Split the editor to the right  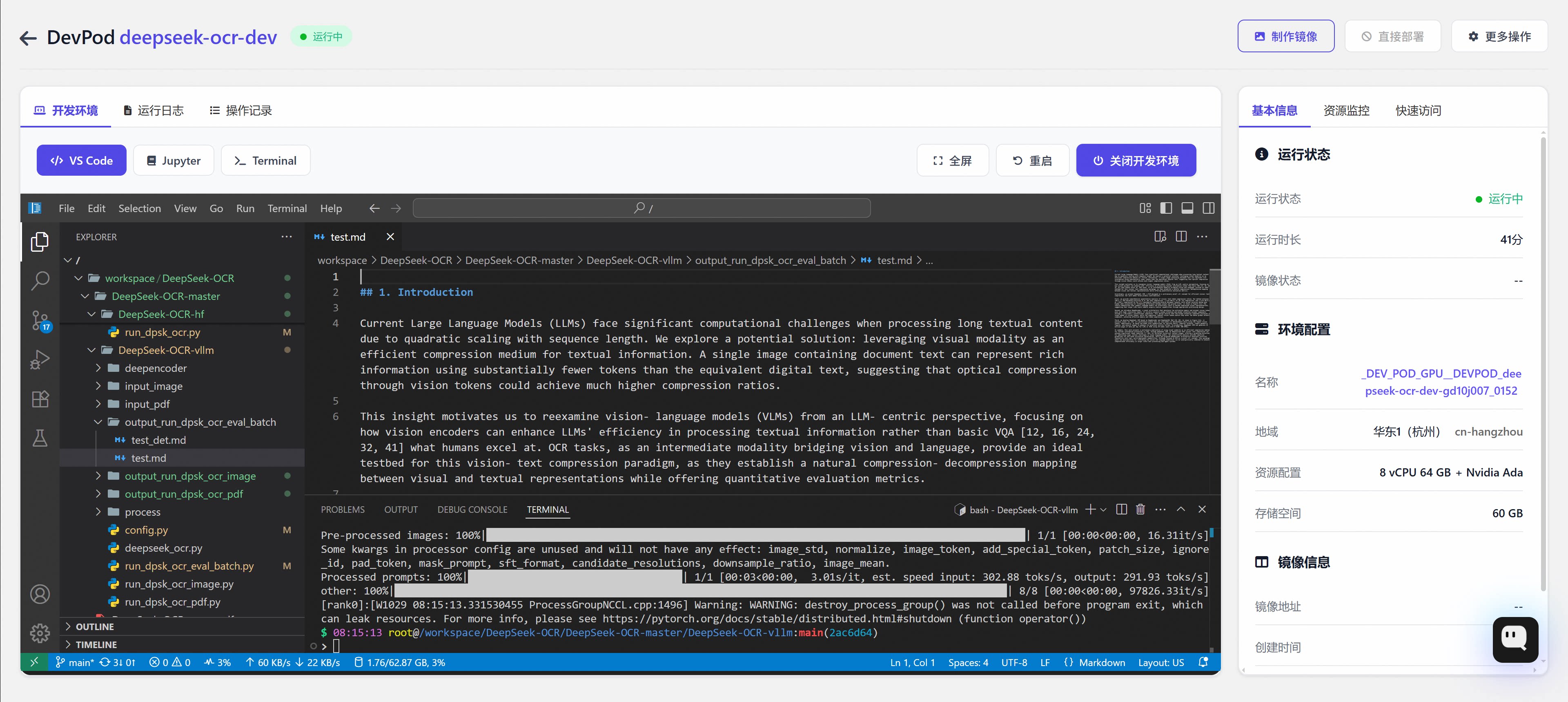1181,237
